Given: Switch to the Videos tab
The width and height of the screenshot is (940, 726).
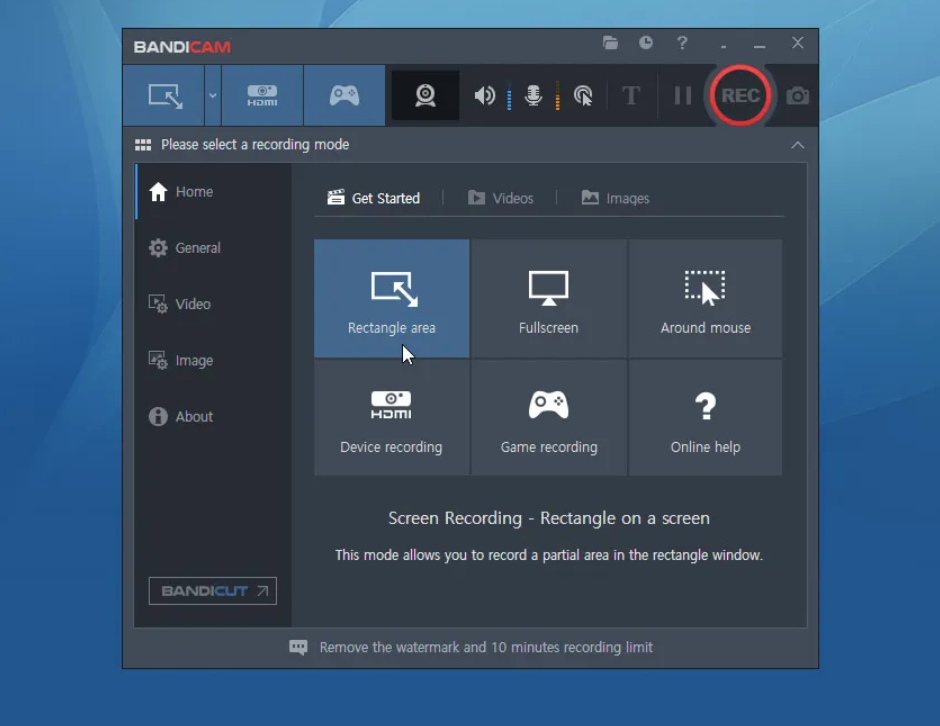Looking at the screenshot, I should coord(501,198).
